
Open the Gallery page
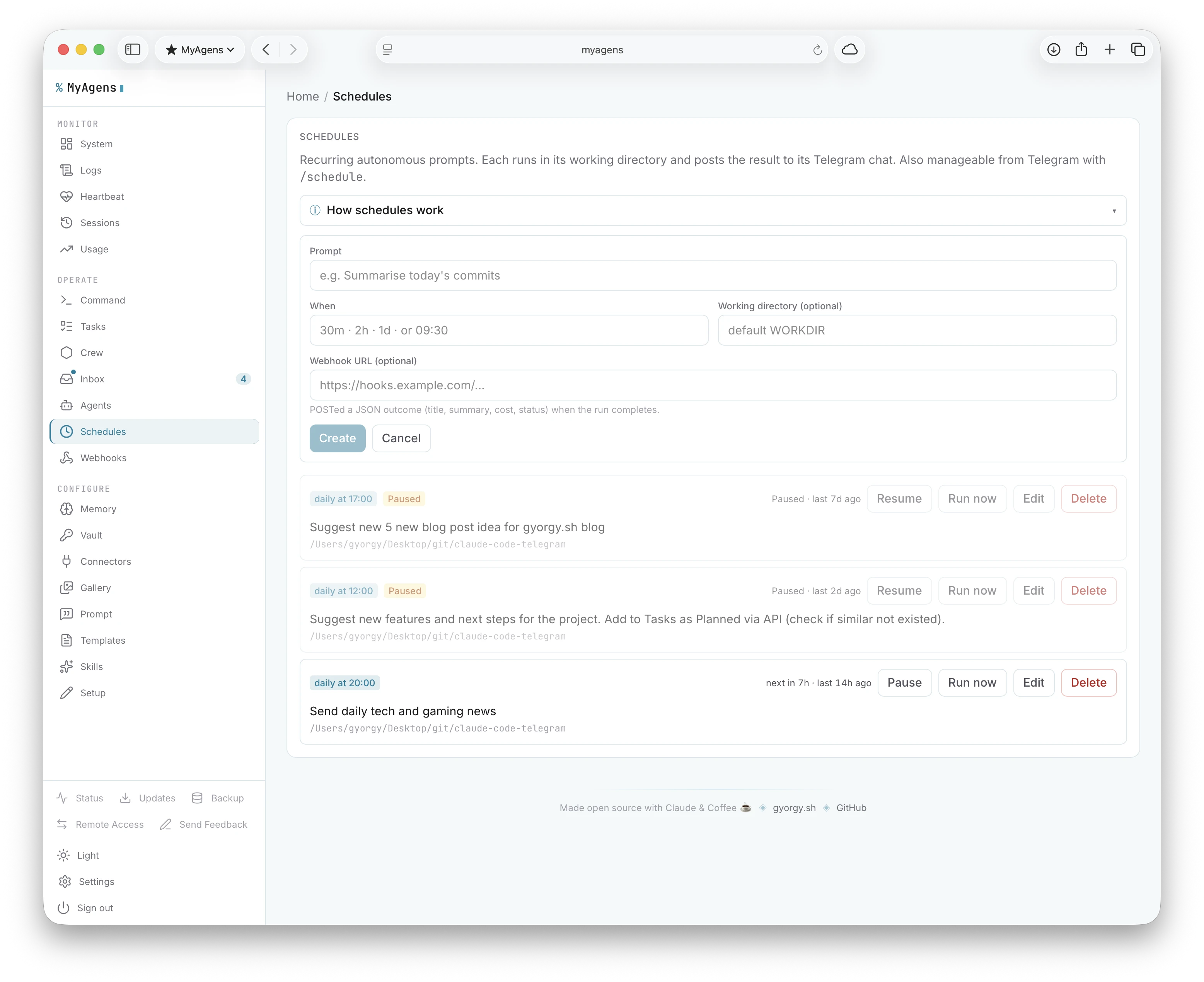coord(154,588)
